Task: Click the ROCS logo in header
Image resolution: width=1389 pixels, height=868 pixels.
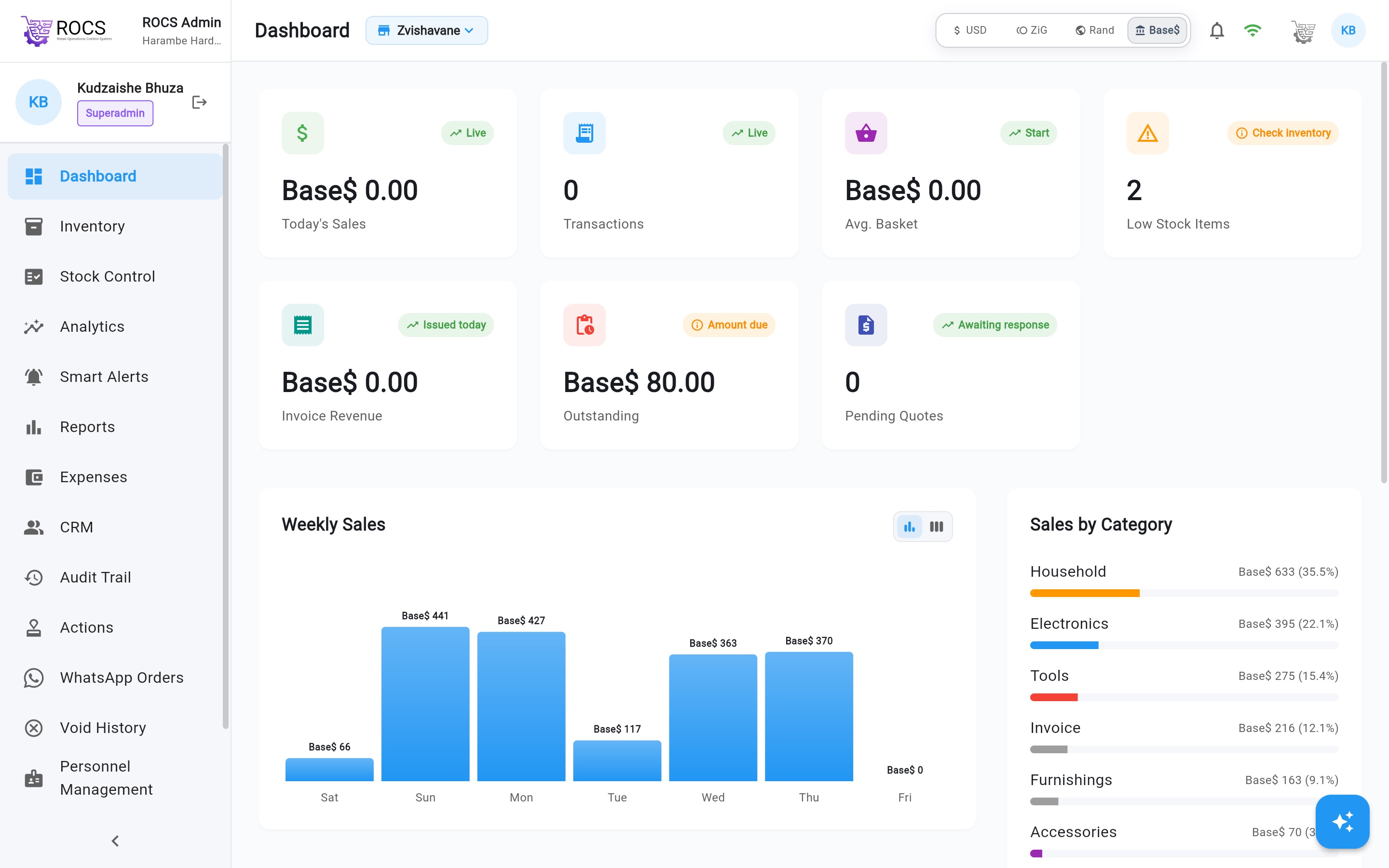Action: point(67,30)
